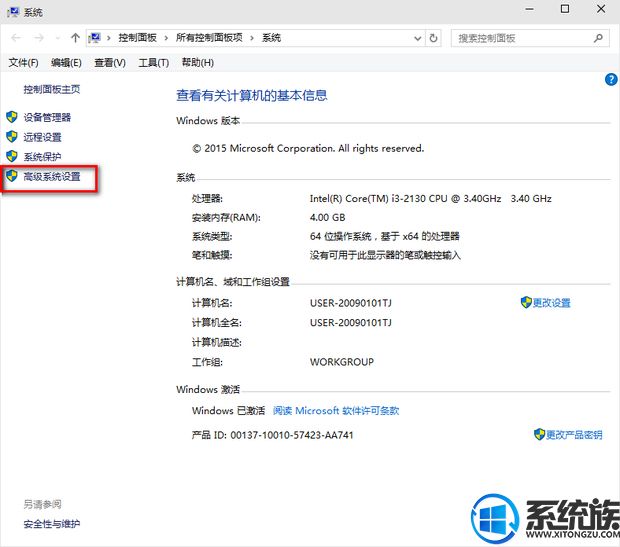Click the Forward navigation arrow

click(39, 38)
